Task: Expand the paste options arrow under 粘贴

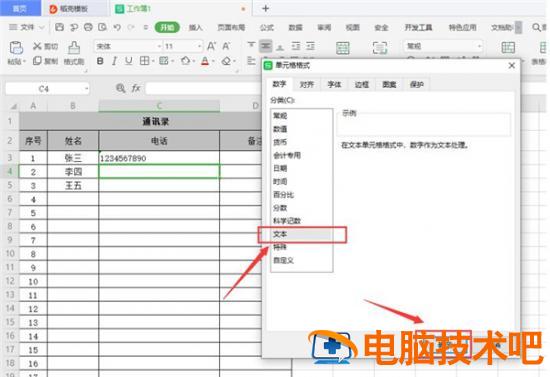Action: click(x=25, y=62)
